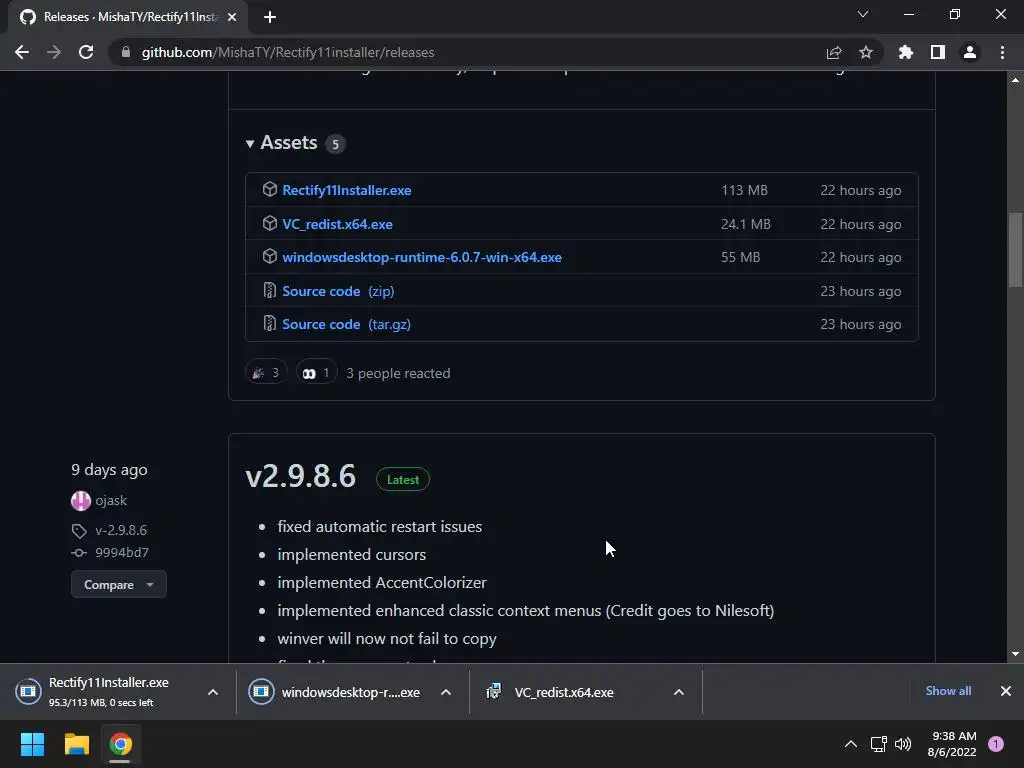Image resolution: width=1024 pixels, height=768 pixels.
Task: Click archive icon beside Source code (tar.gz)
Action: pos(269,323)
